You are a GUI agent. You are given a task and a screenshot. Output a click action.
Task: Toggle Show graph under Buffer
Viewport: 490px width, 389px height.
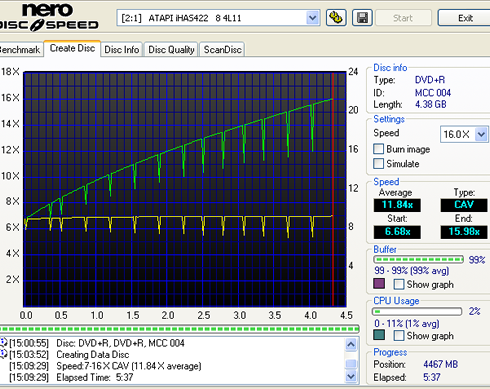[x=399, y=284]
